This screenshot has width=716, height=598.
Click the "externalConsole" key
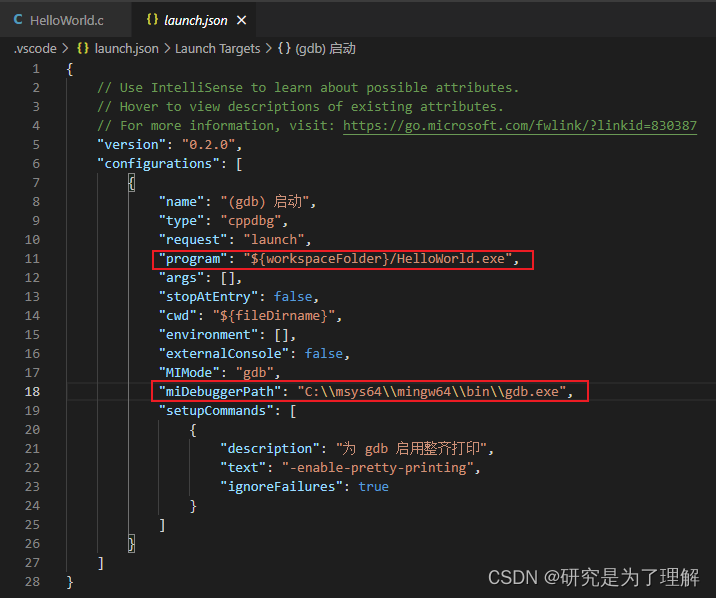[224, 354]
